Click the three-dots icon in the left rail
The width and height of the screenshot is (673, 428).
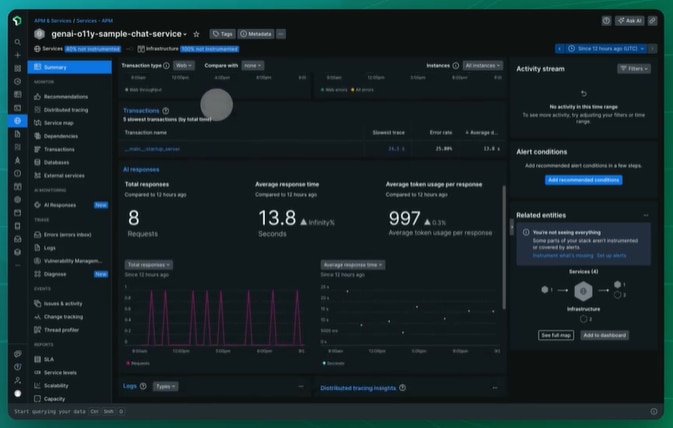point(18,265)
